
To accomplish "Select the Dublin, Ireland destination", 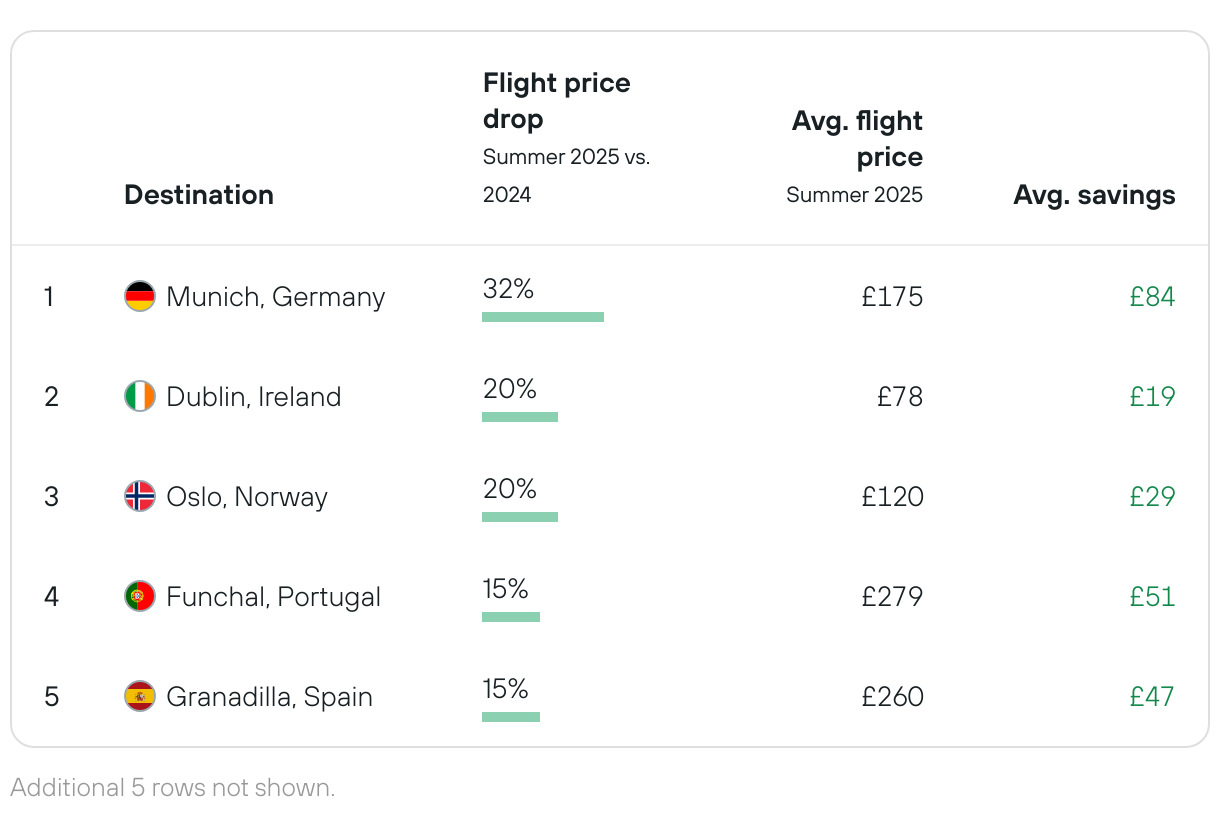I will [254, 397].
